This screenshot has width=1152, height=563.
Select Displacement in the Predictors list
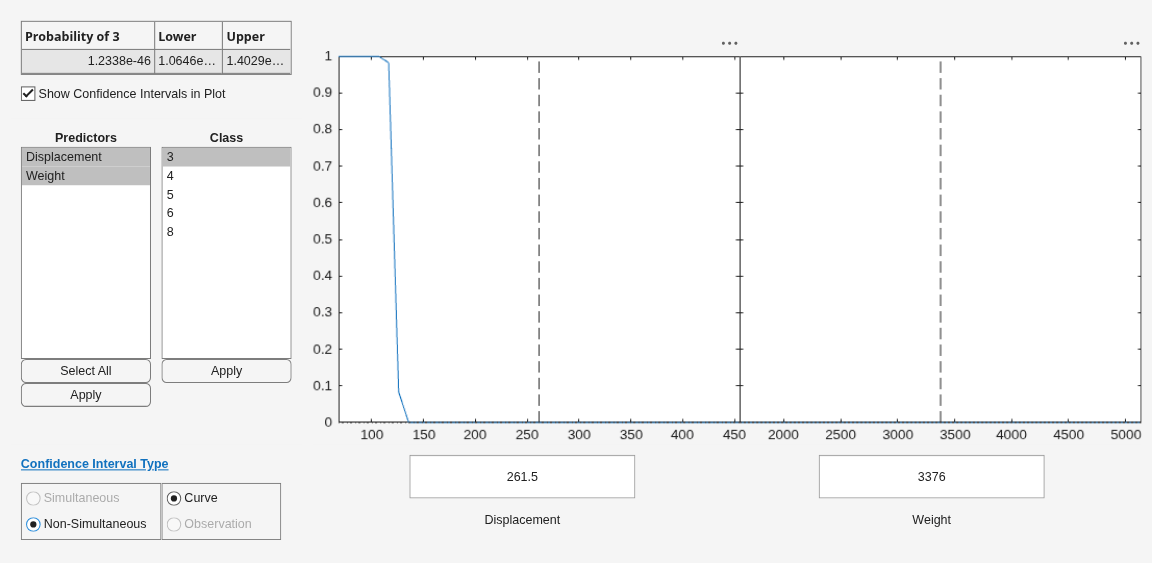click(86, 157)
